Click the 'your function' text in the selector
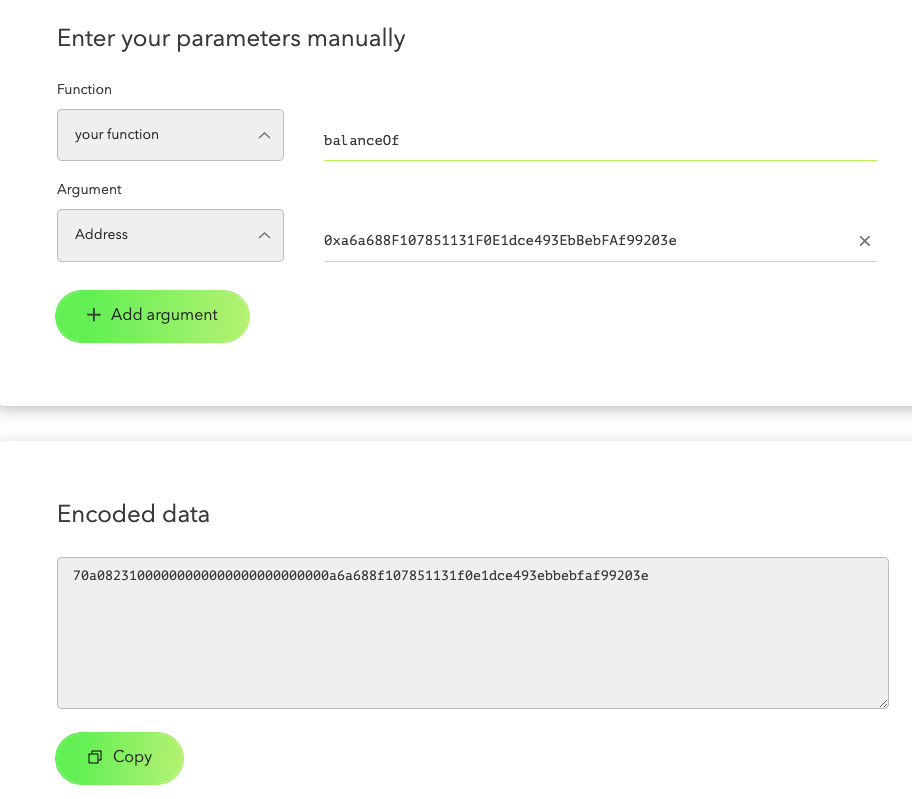The height and width of the screenshot is (799, 912). (117, 135)
